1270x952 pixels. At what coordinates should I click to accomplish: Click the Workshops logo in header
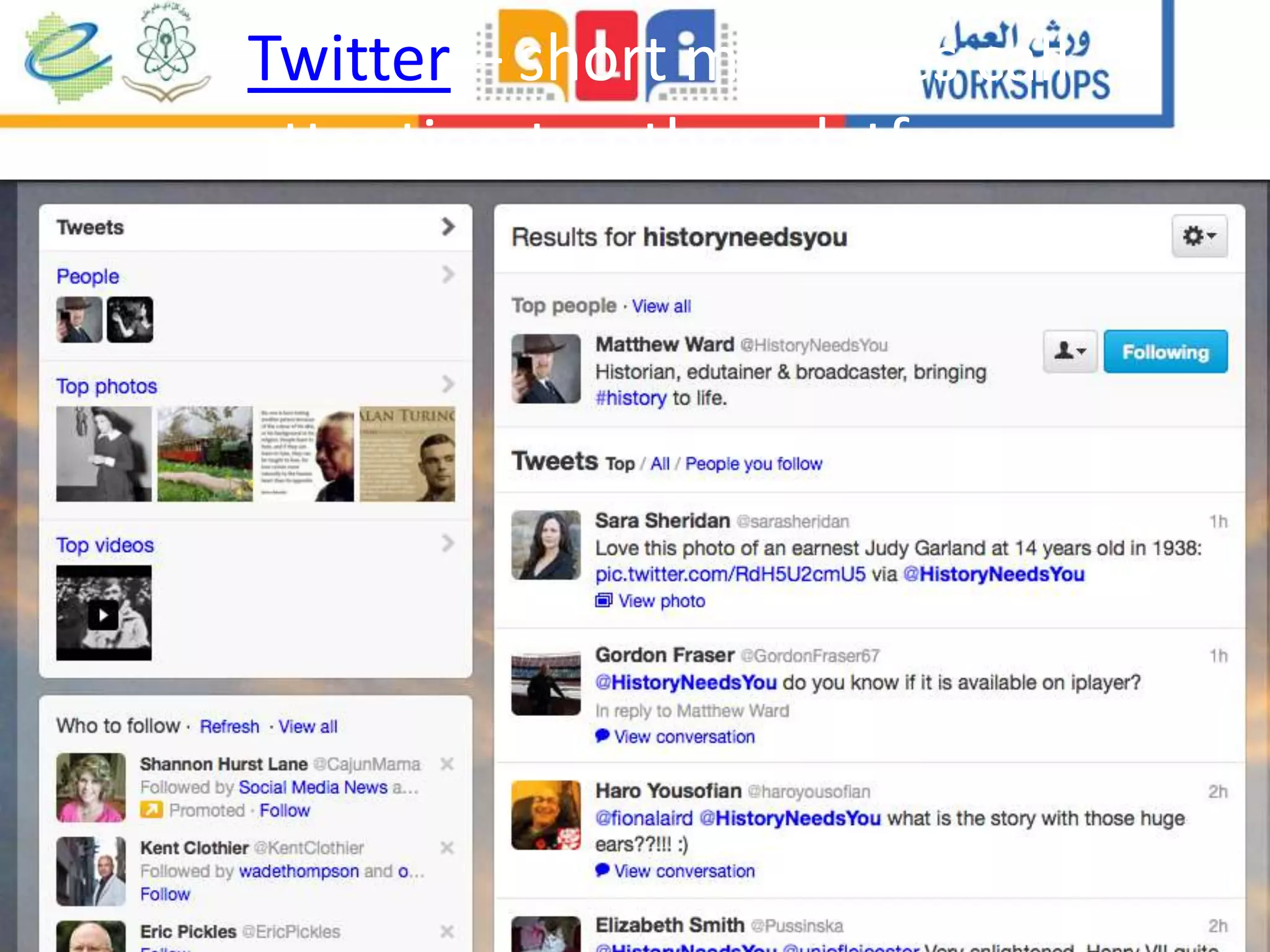(x=1016, y=62)
